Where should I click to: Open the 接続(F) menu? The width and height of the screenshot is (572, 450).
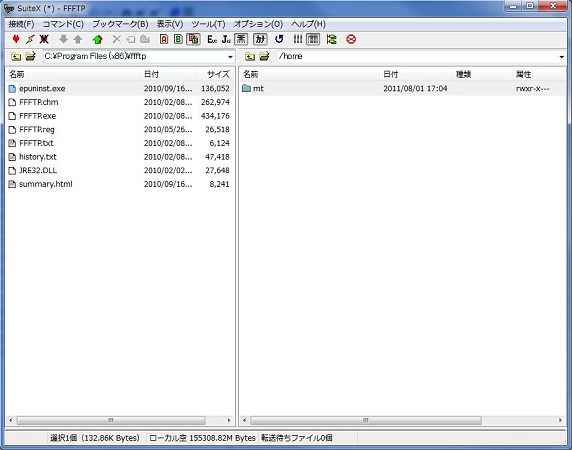tap(22, 24)
